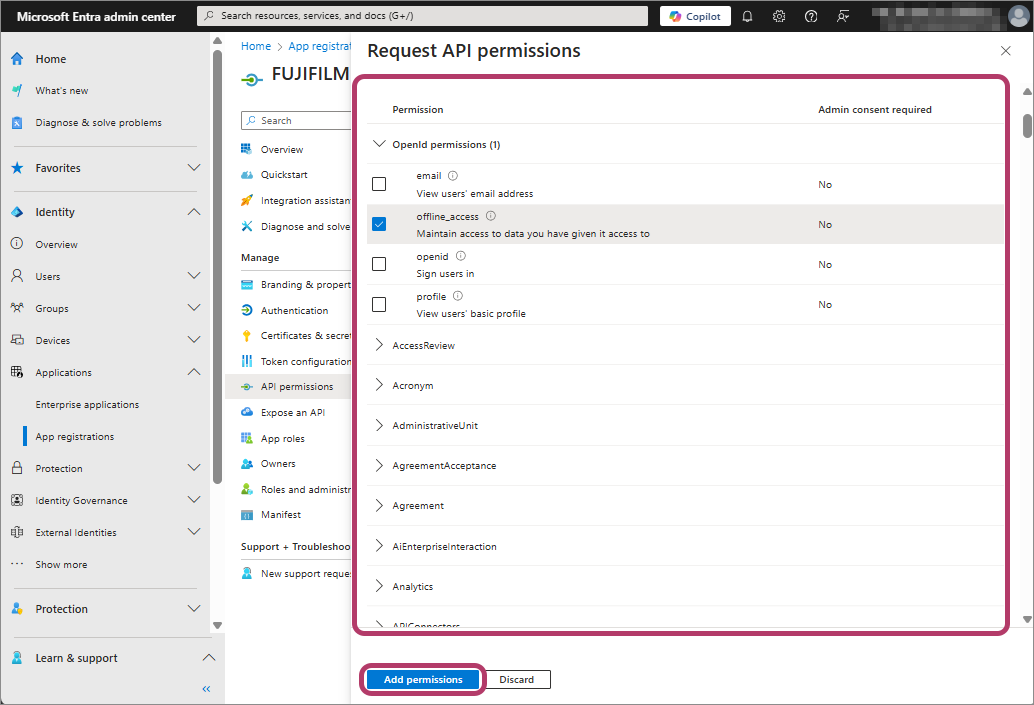Collapse the sidebar with double-chevron icon

coord(206,689)
